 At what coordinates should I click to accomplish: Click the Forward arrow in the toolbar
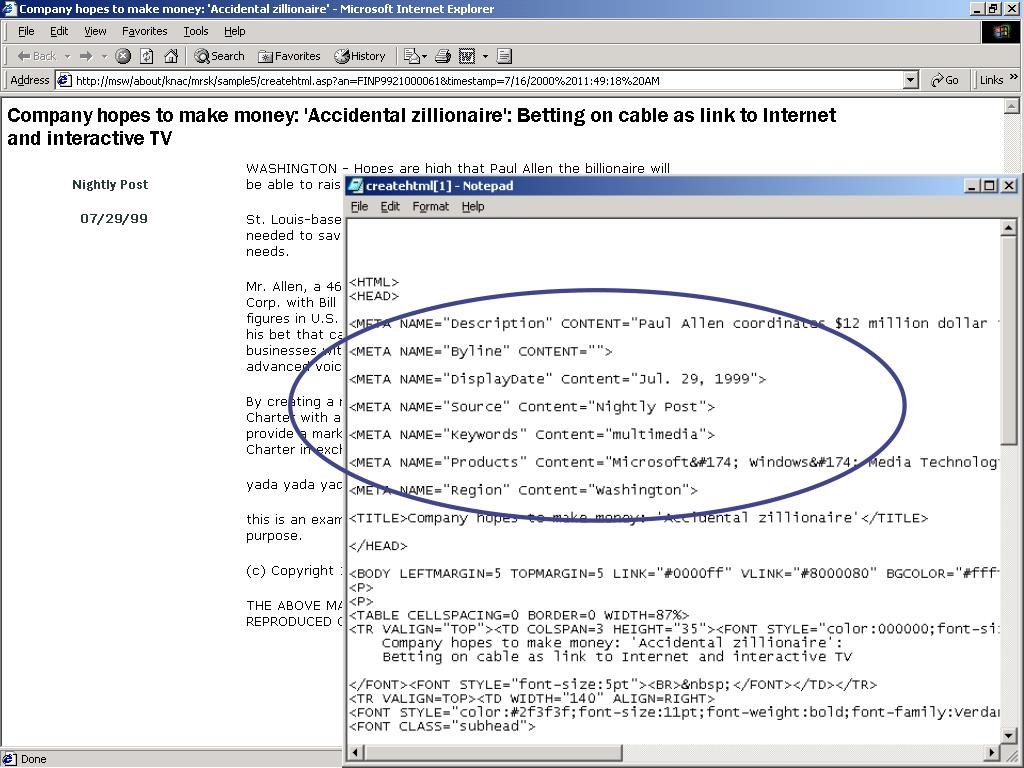[86, 56]
